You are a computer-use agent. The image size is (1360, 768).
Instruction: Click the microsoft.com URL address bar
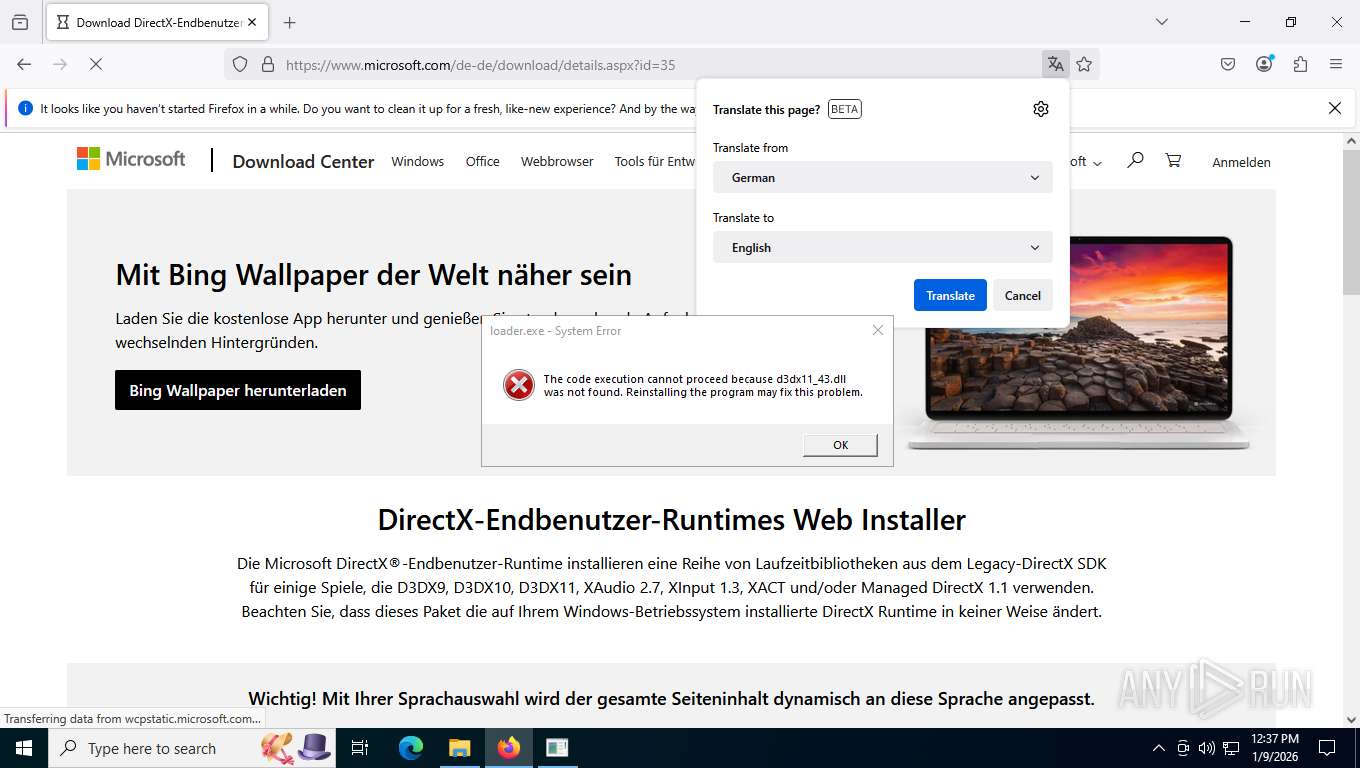[x=480, y=65]
